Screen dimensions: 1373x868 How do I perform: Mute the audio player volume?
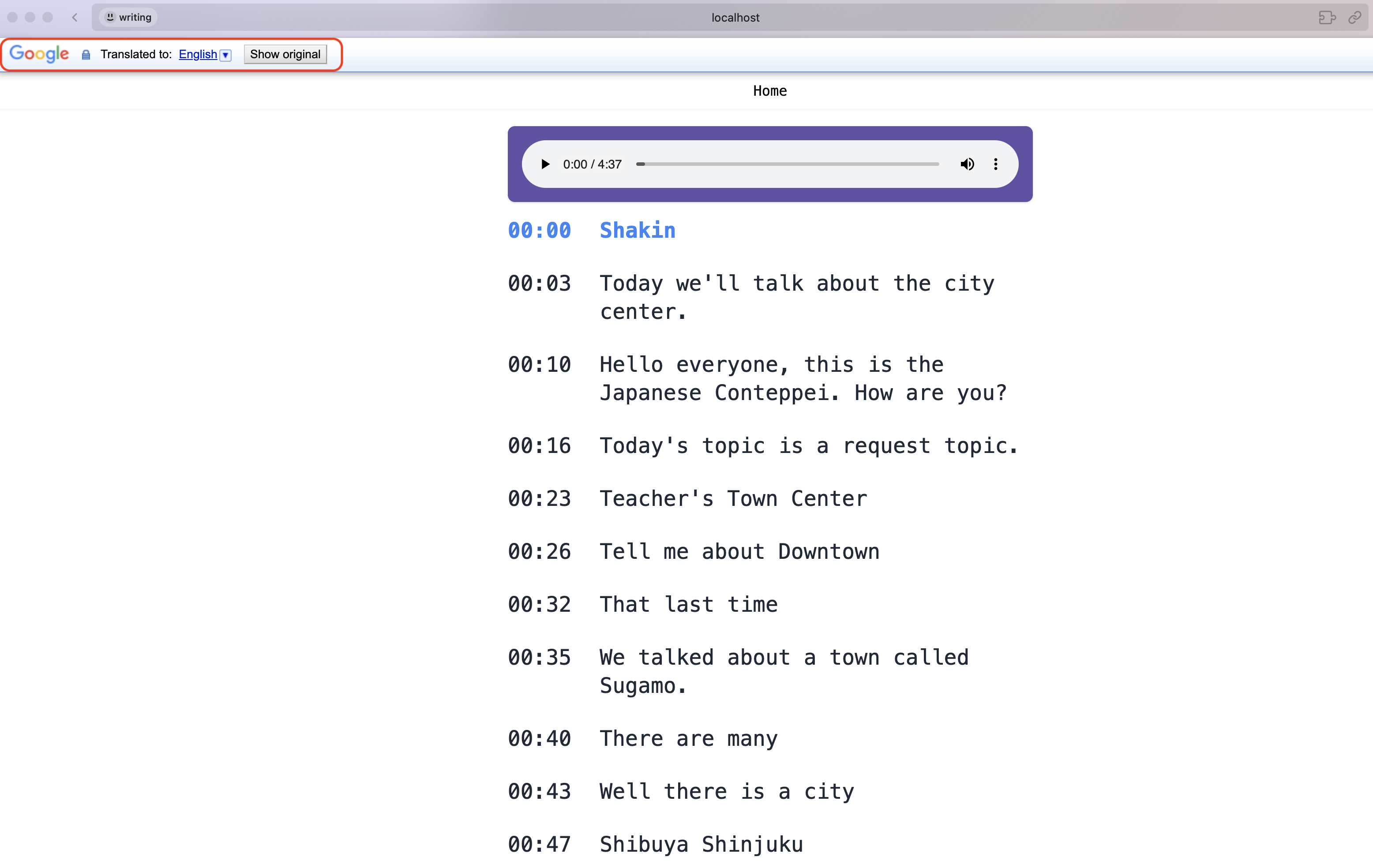tap(967, 164)
